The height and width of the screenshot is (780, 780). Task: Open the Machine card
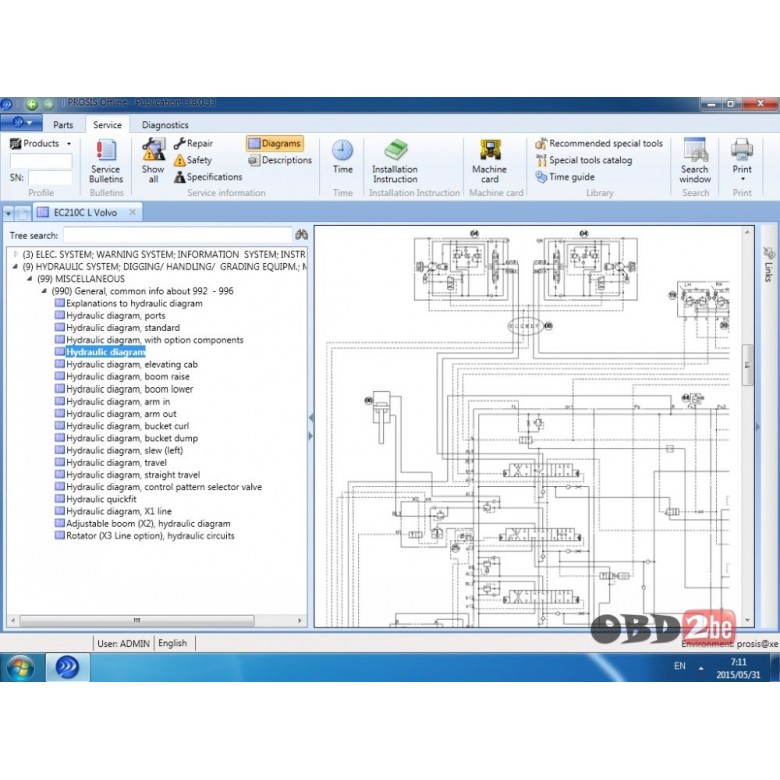click(489, 161)
